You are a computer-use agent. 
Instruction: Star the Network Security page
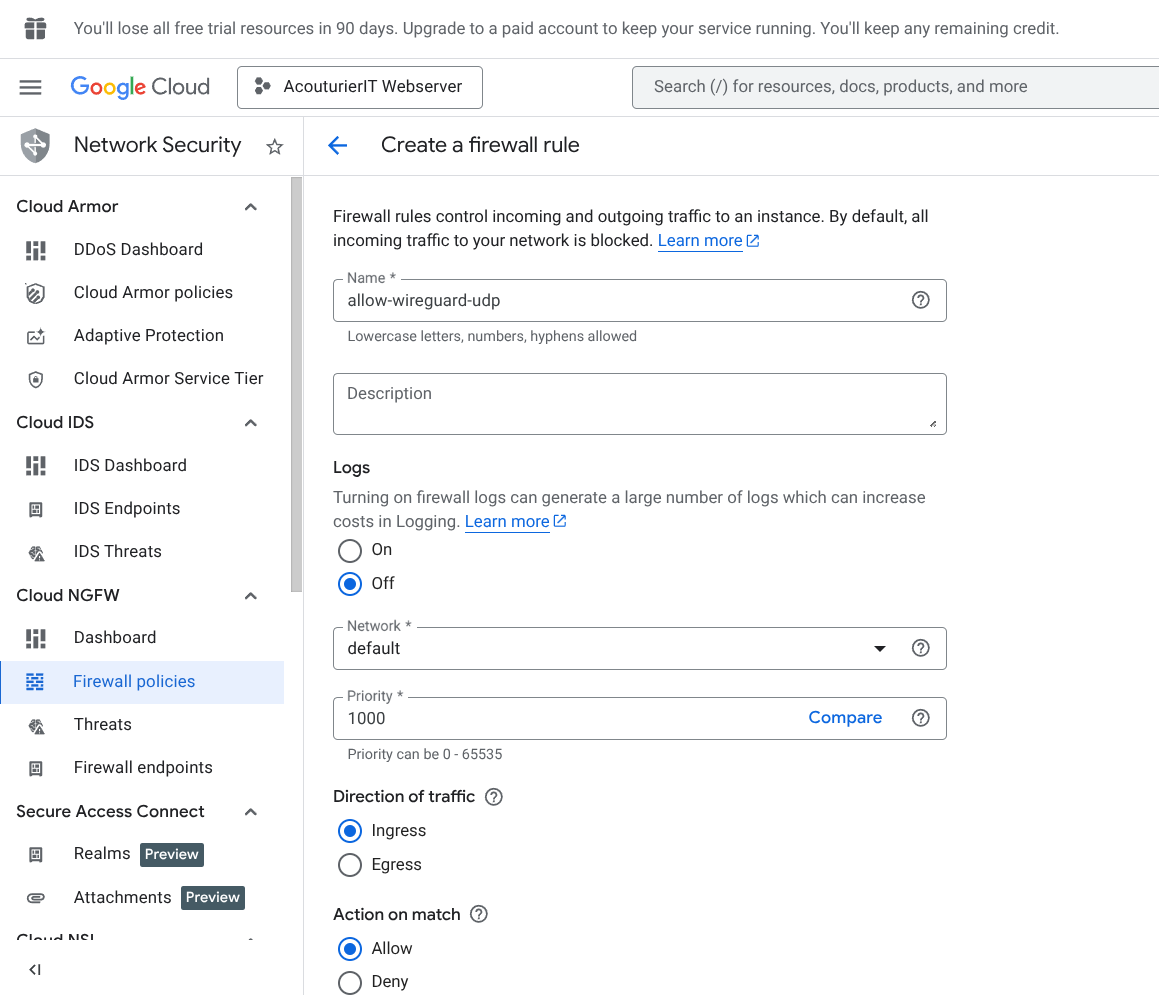click(x=274, y=145)
